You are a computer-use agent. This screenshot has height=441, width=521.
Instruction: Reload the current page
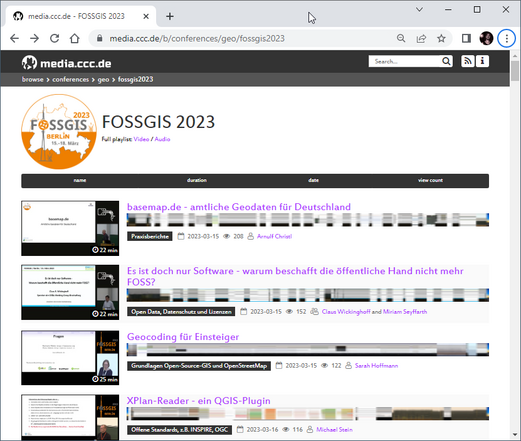[x=54, y=38]
